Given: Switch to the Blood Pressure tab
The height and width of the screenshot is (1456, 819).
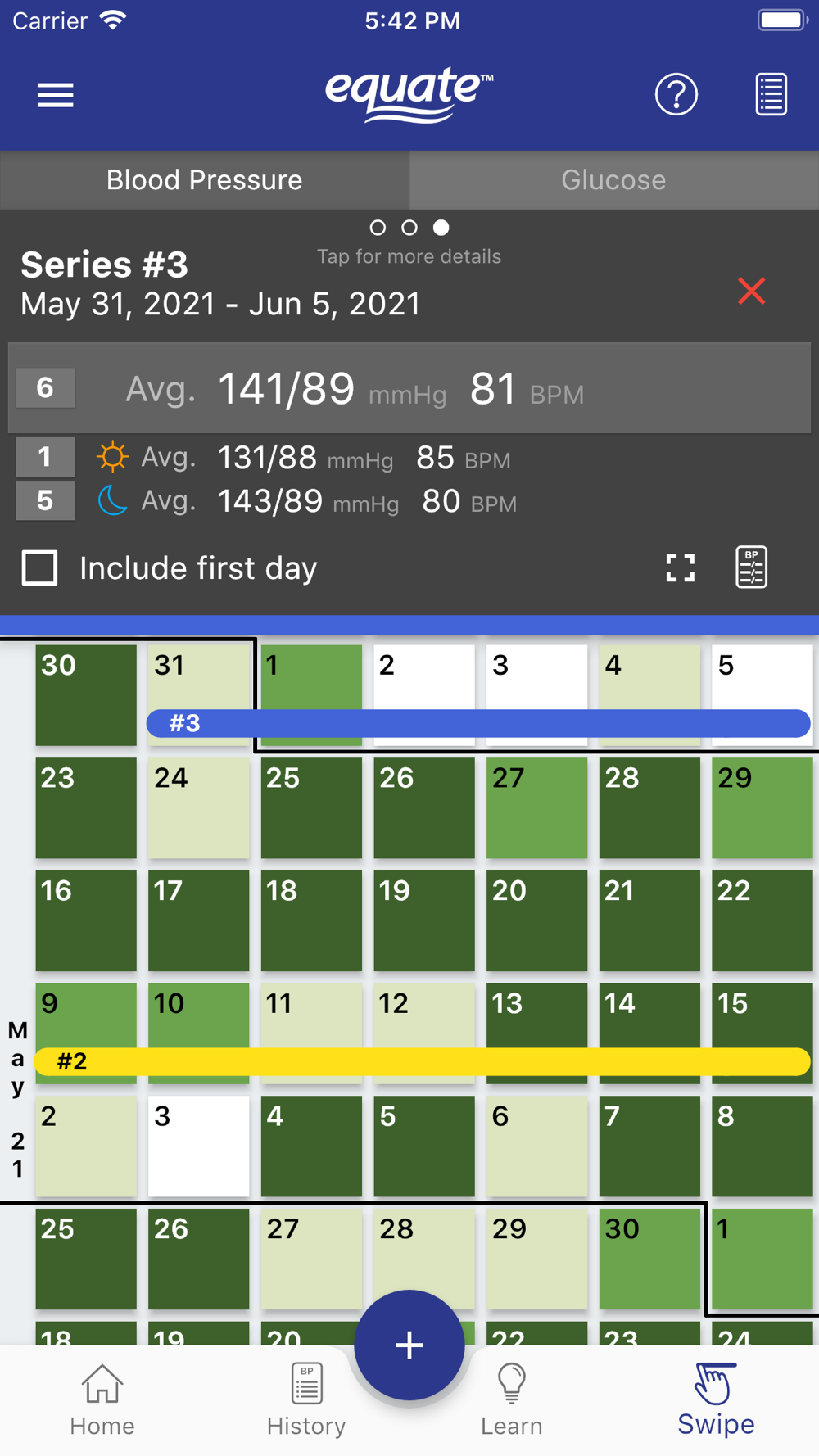Looking at the screenshot, I should point(205,180).
